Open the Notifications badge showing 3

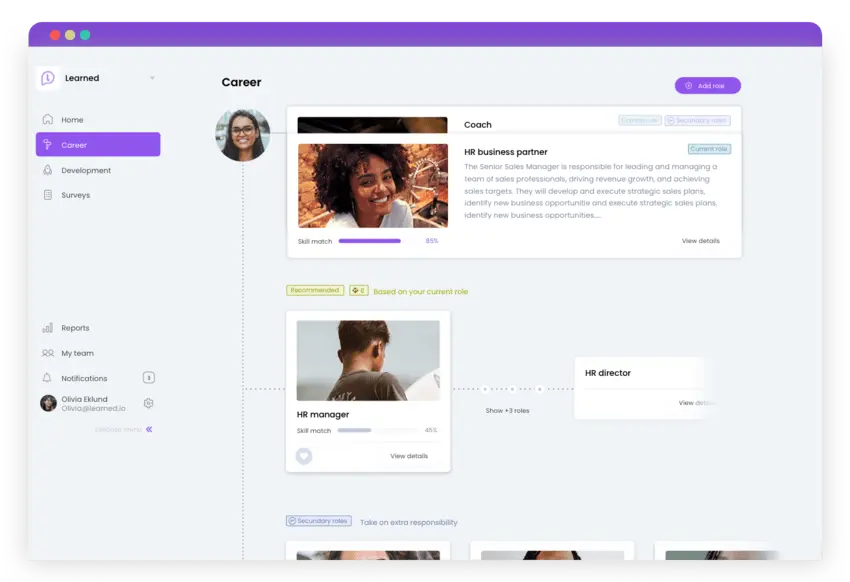(148, 378)
